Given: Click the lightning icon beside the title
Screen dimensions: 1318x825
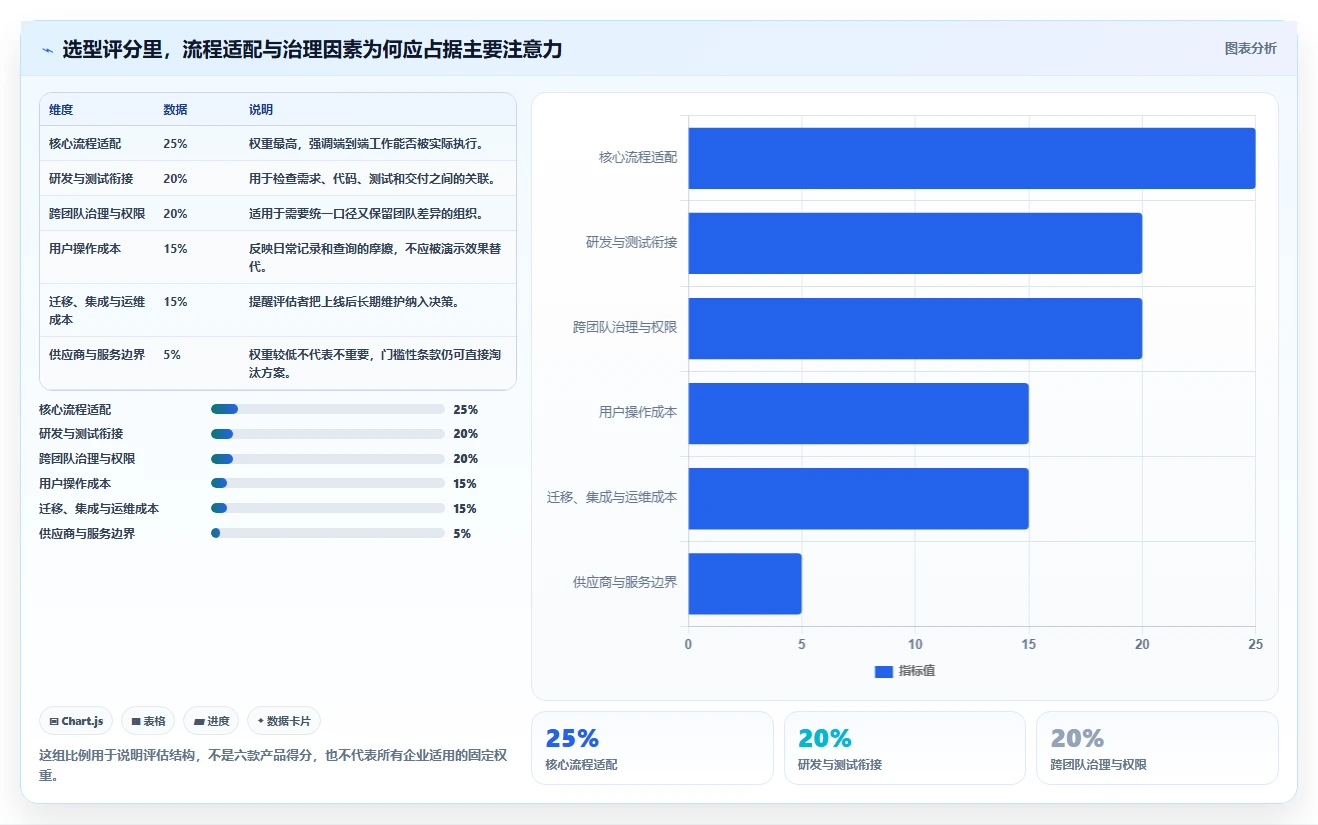Looking at the screenshot, I should pos(48,49).
